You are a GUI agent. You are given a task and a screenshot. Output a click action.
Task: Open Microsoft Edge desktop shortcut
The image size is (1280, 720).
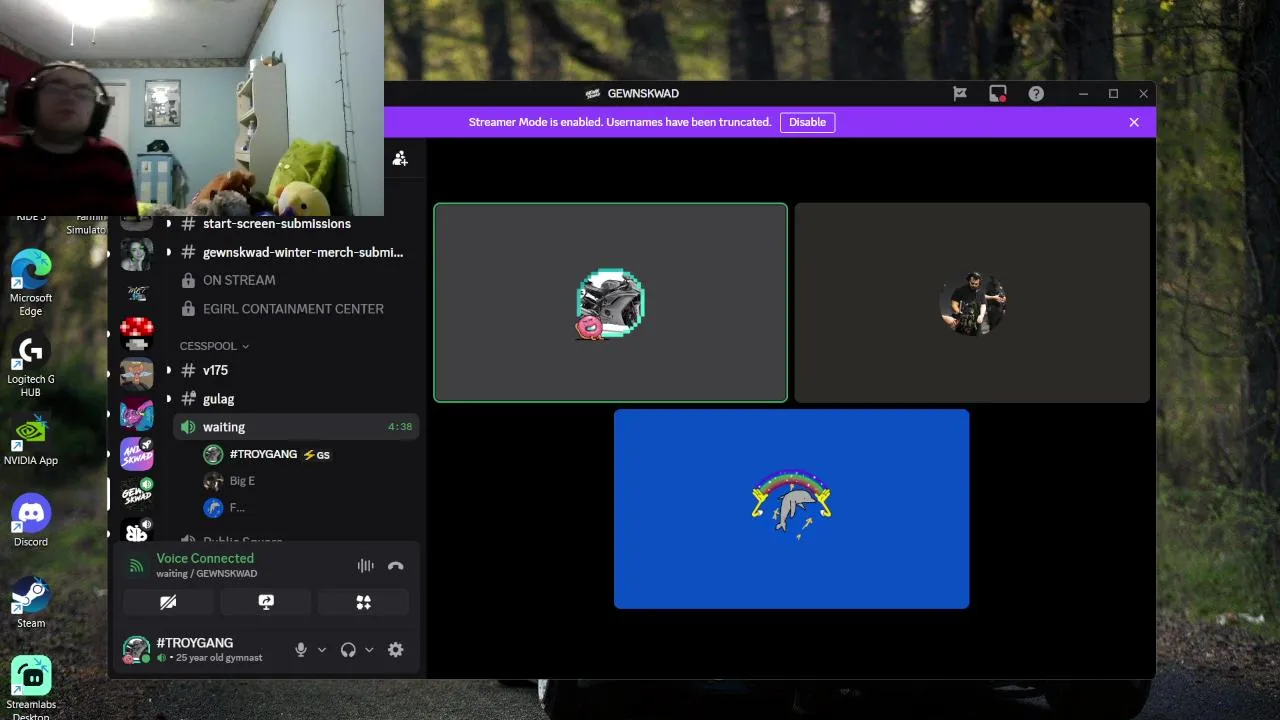click(31, 283)
